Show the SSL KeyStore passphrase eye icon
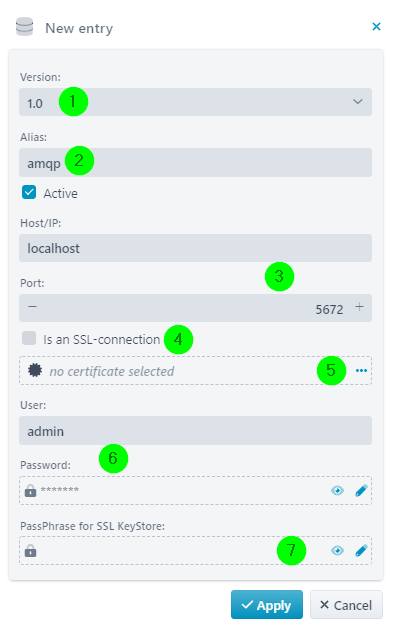393x629 pixels. click(337, 550)
